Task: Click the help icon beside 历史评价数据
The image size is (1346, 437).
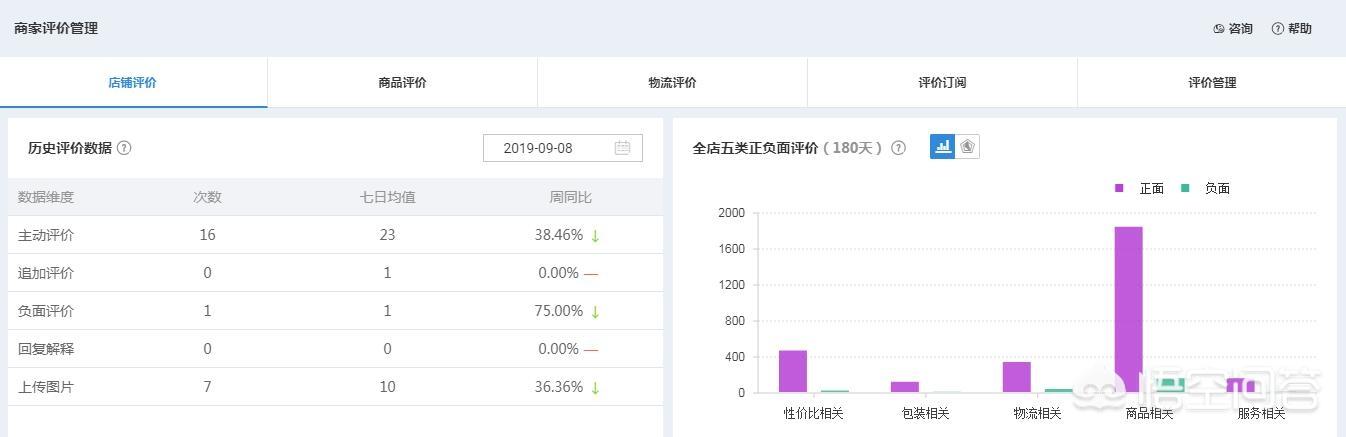Action: 124,148
